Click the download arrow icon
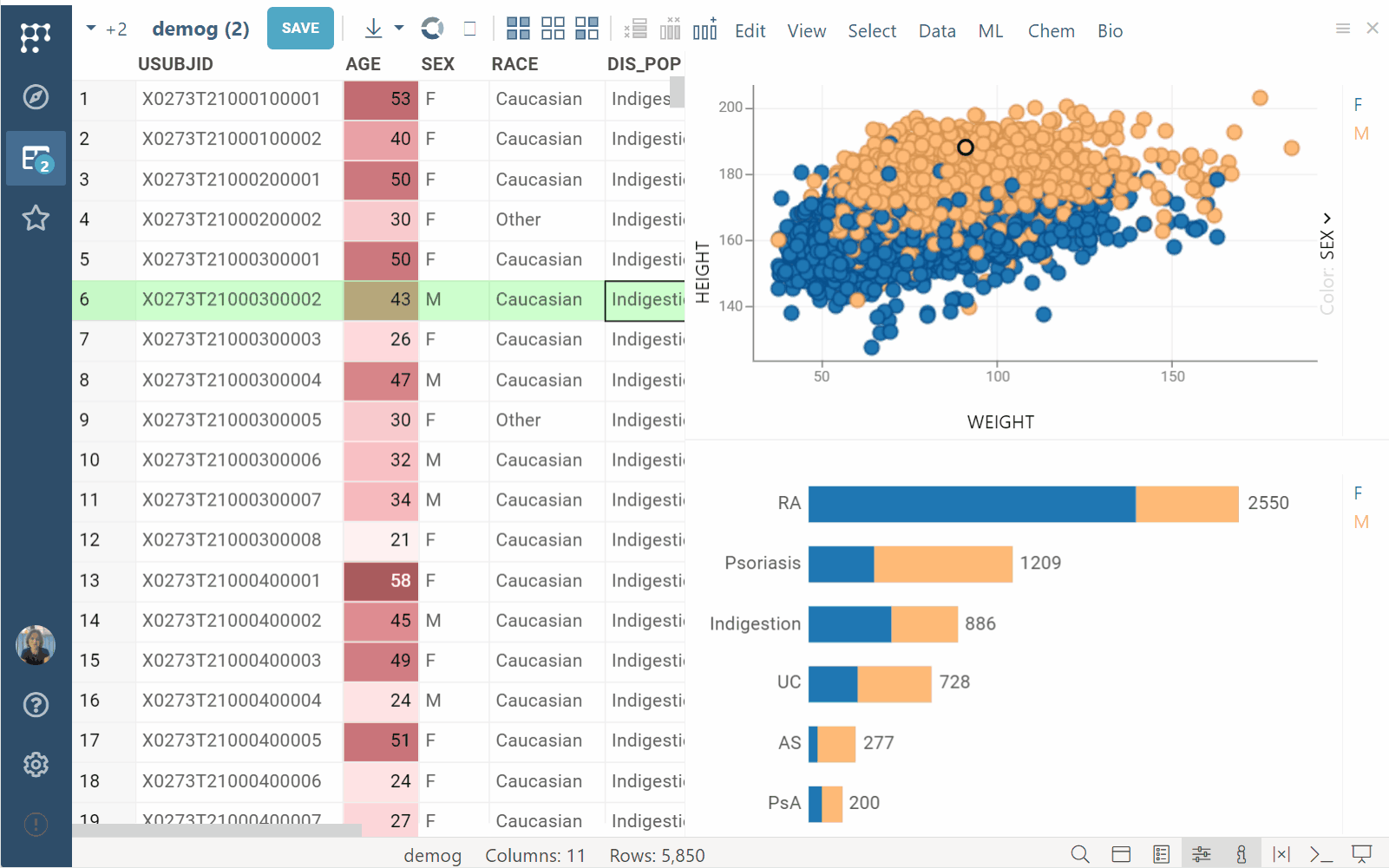This screenshot has width=1389, height=868. (x=373, y=29)
